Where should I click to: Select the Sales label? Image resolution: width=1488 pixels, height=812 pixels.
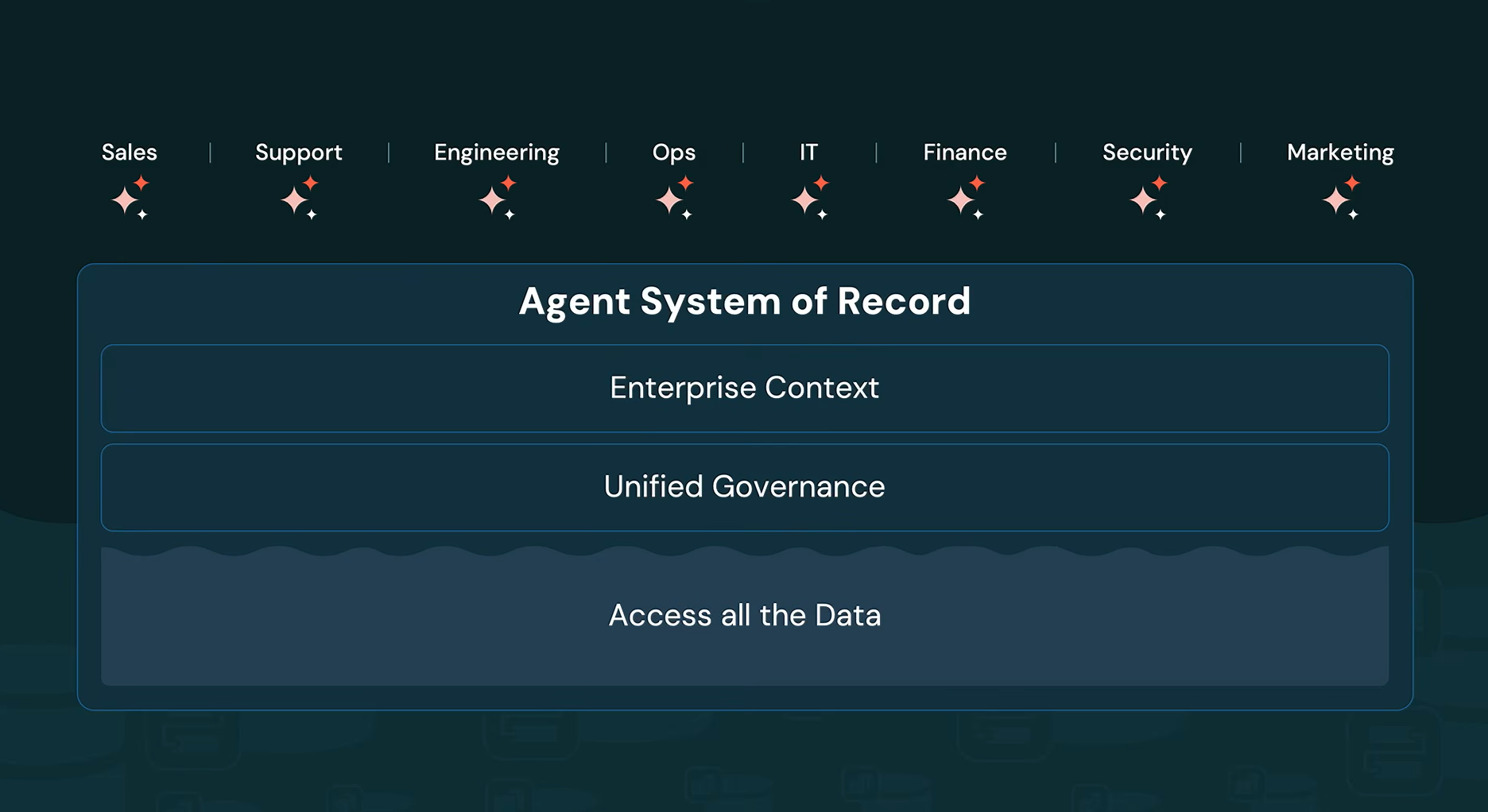(130, 152)
